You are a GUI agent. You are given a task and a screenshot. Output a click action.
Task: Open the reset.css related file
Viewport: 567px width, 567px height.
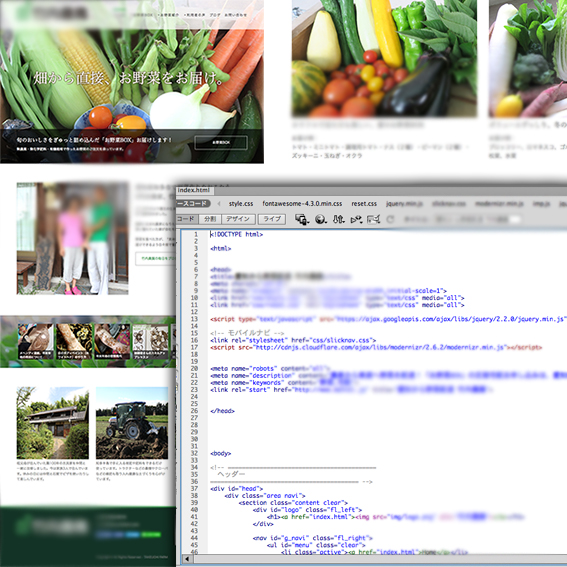[x=364, y=204]
